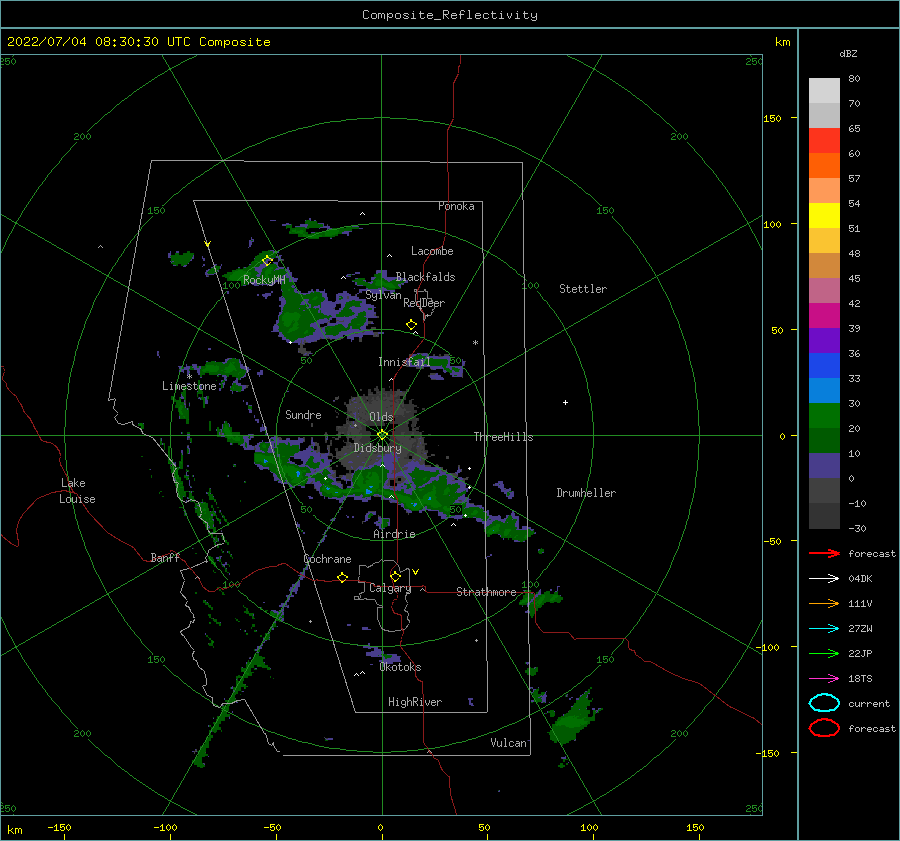Select the blue 36-33 dBZ color swatch

click(x=824, y=366)
